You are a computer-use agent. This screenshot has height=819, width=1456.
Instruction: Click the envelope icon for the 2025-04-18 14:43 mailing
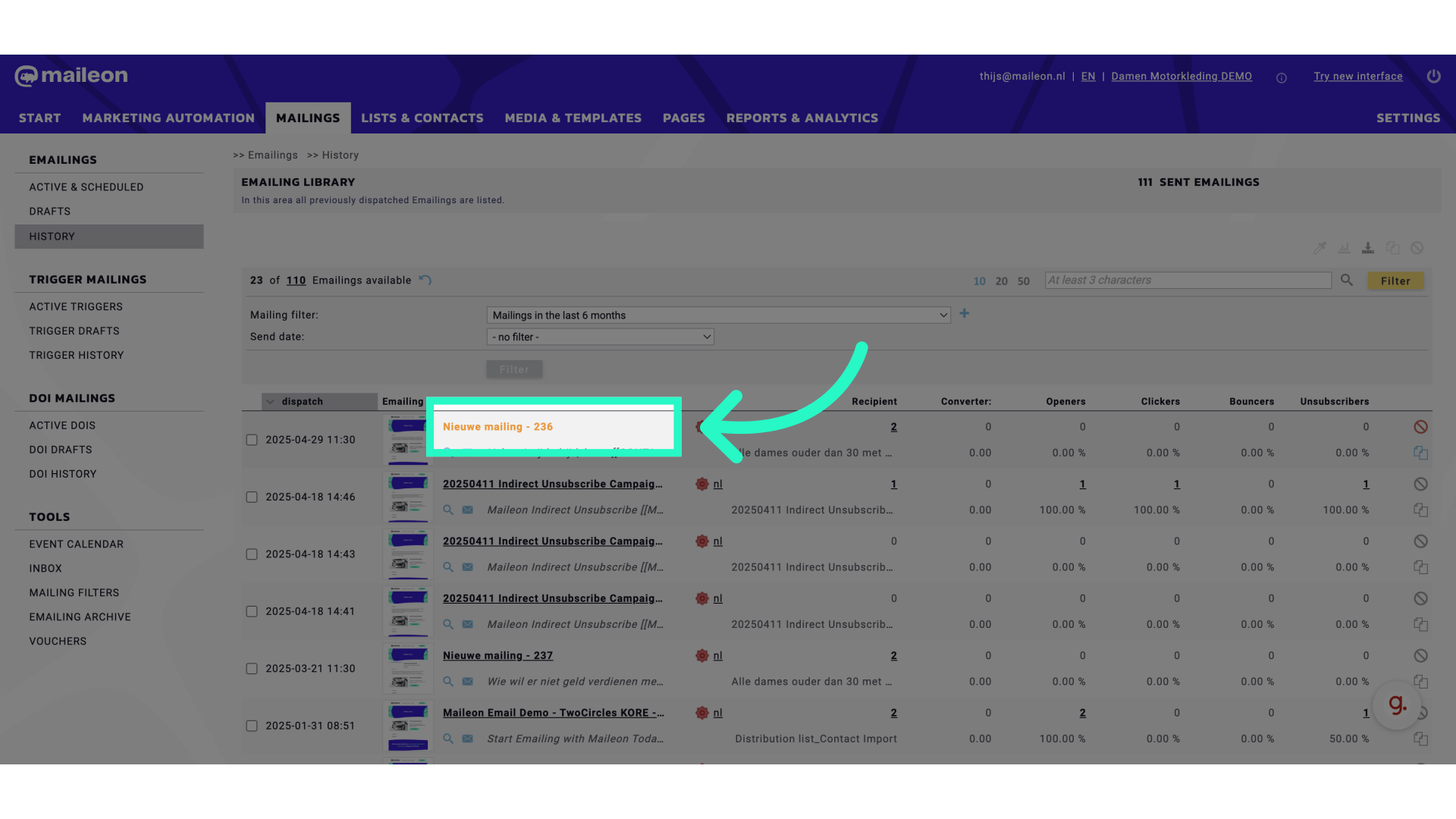point(468,567)
